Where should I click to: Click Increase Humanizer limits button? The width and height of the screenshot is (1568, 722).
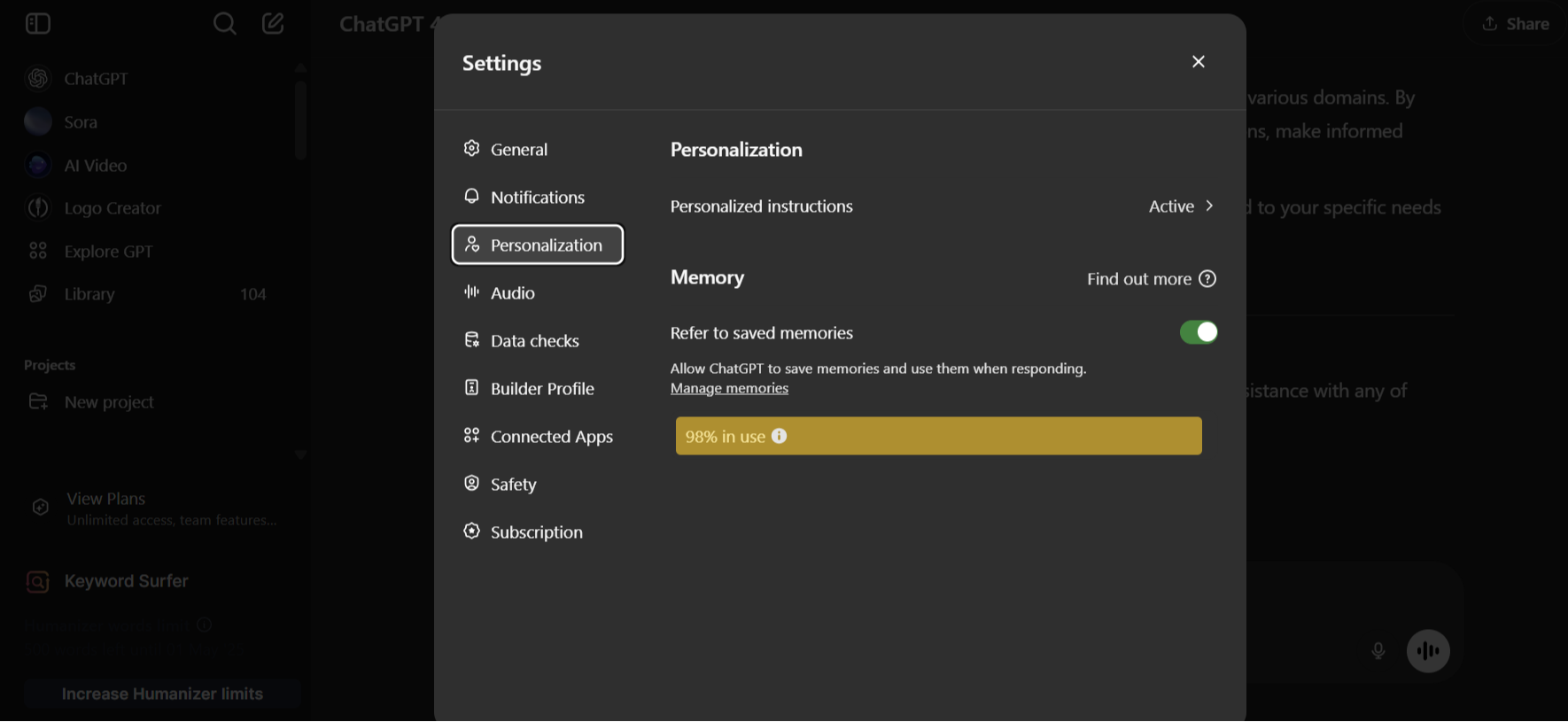click(x=162, y=694)
